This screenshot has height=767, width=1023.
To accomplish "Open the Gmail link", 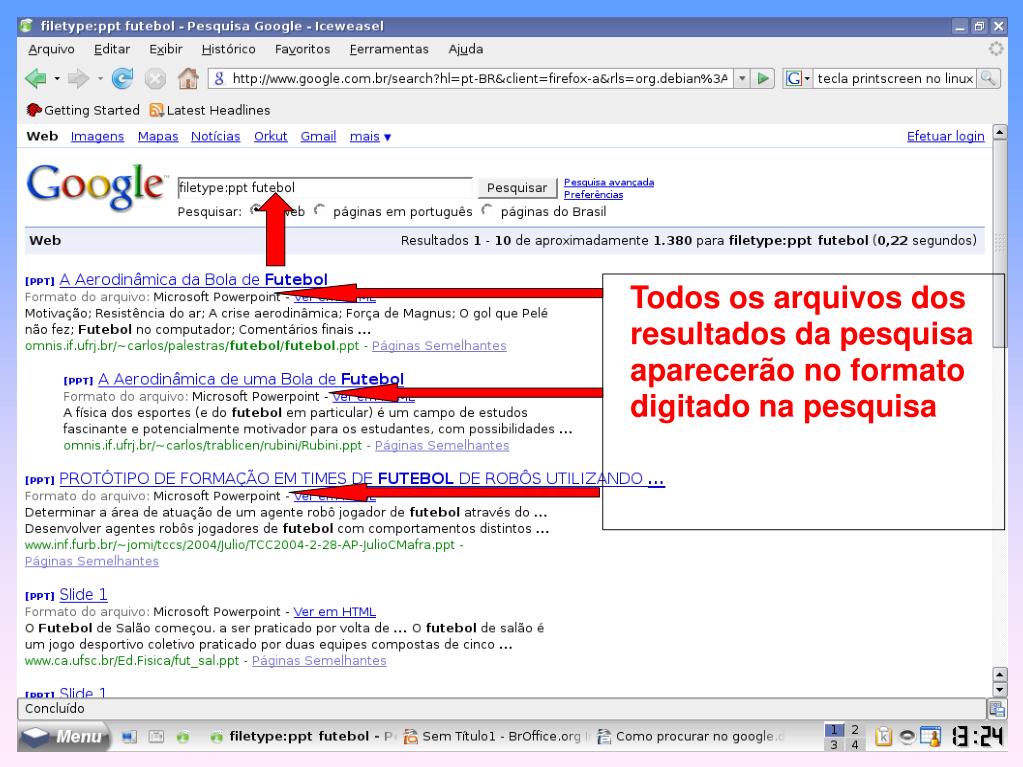I will click(x=318, y=136).
